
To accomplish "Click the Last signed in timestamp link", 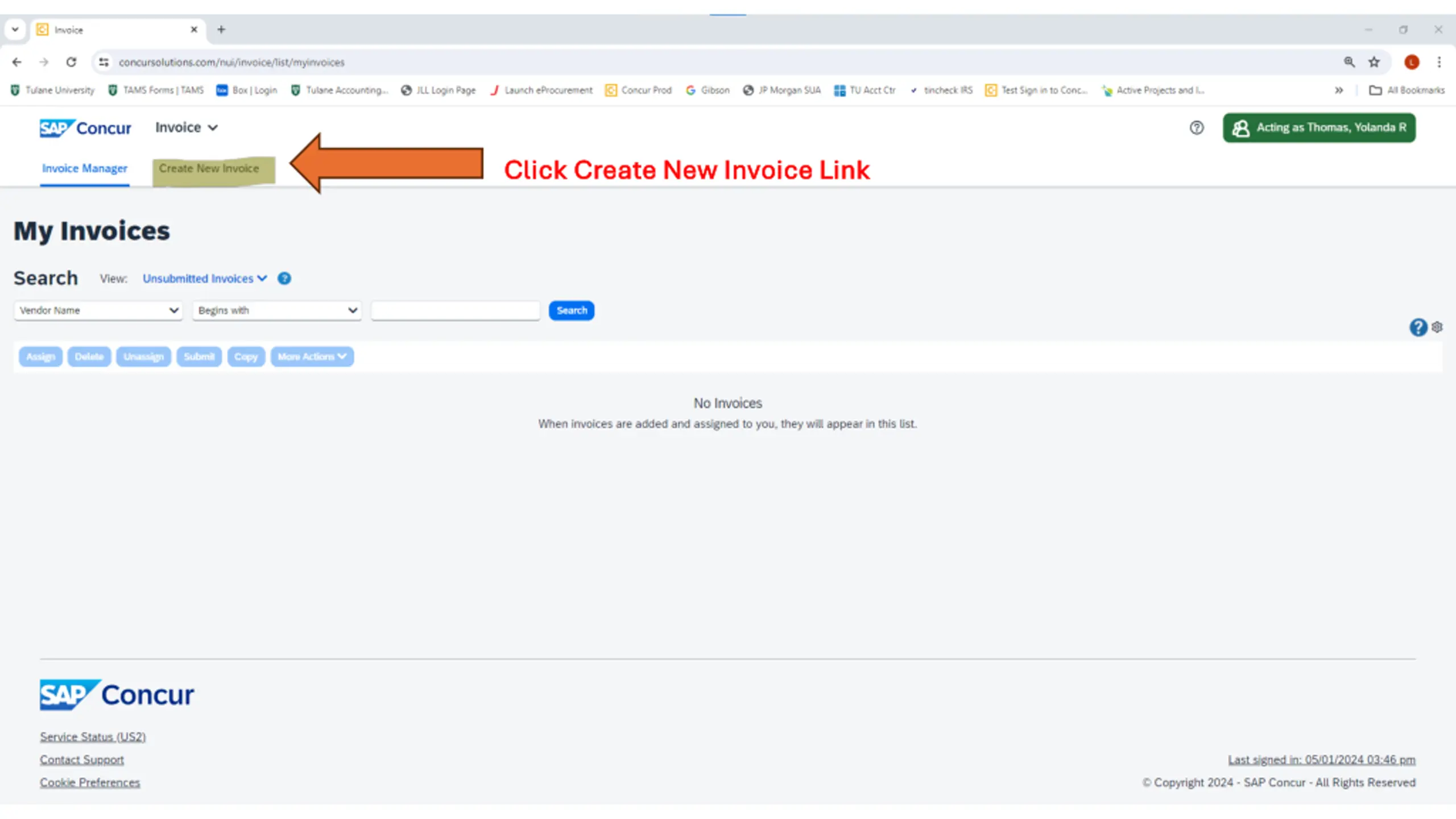I will [1322, 760].
